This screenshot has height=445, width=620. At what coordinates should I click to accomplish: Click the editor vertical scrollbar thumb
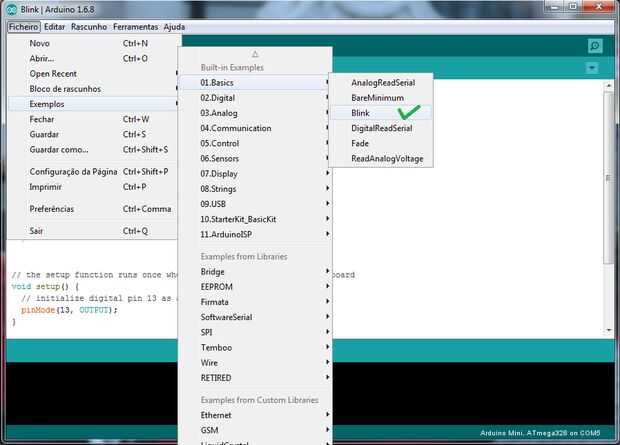click(x=609, y=178)
